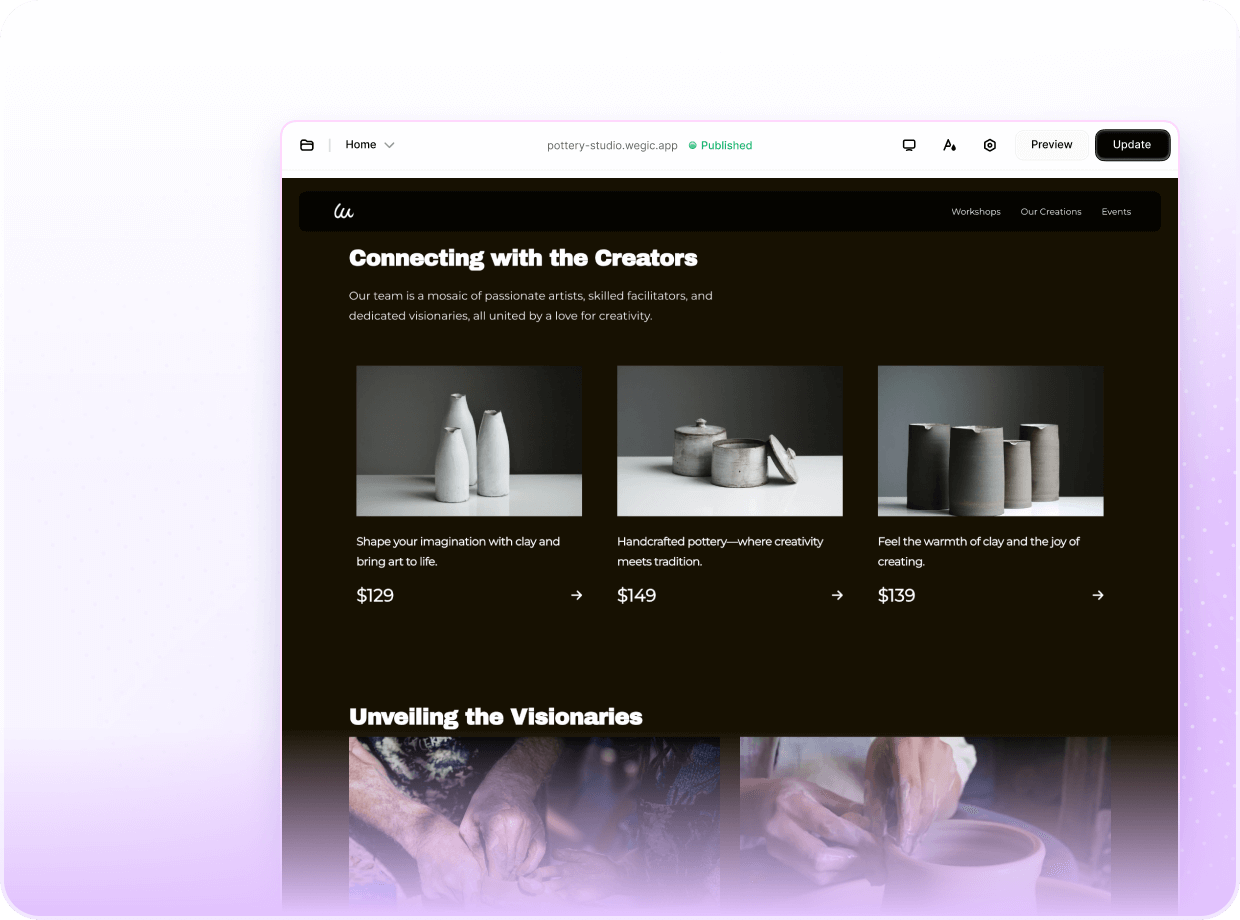The image size is (1240, 920).
Task: Select the lidded jars product image
Action: click(x=730, y=440)
